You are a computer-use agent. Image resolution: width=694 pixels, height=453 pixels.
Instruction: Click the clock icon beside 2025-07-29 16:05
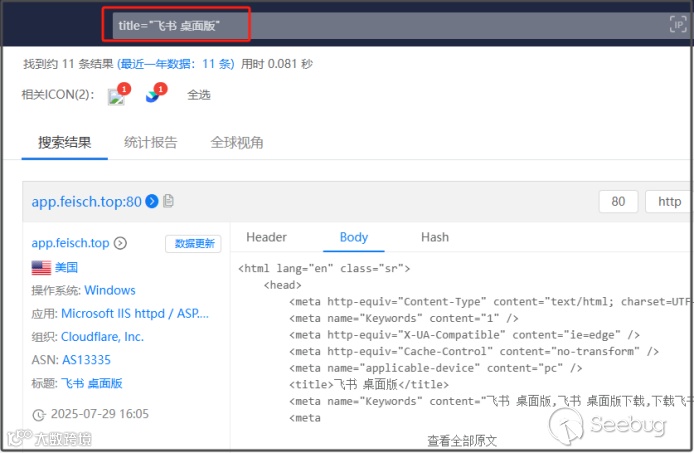[x=39, y=415]
